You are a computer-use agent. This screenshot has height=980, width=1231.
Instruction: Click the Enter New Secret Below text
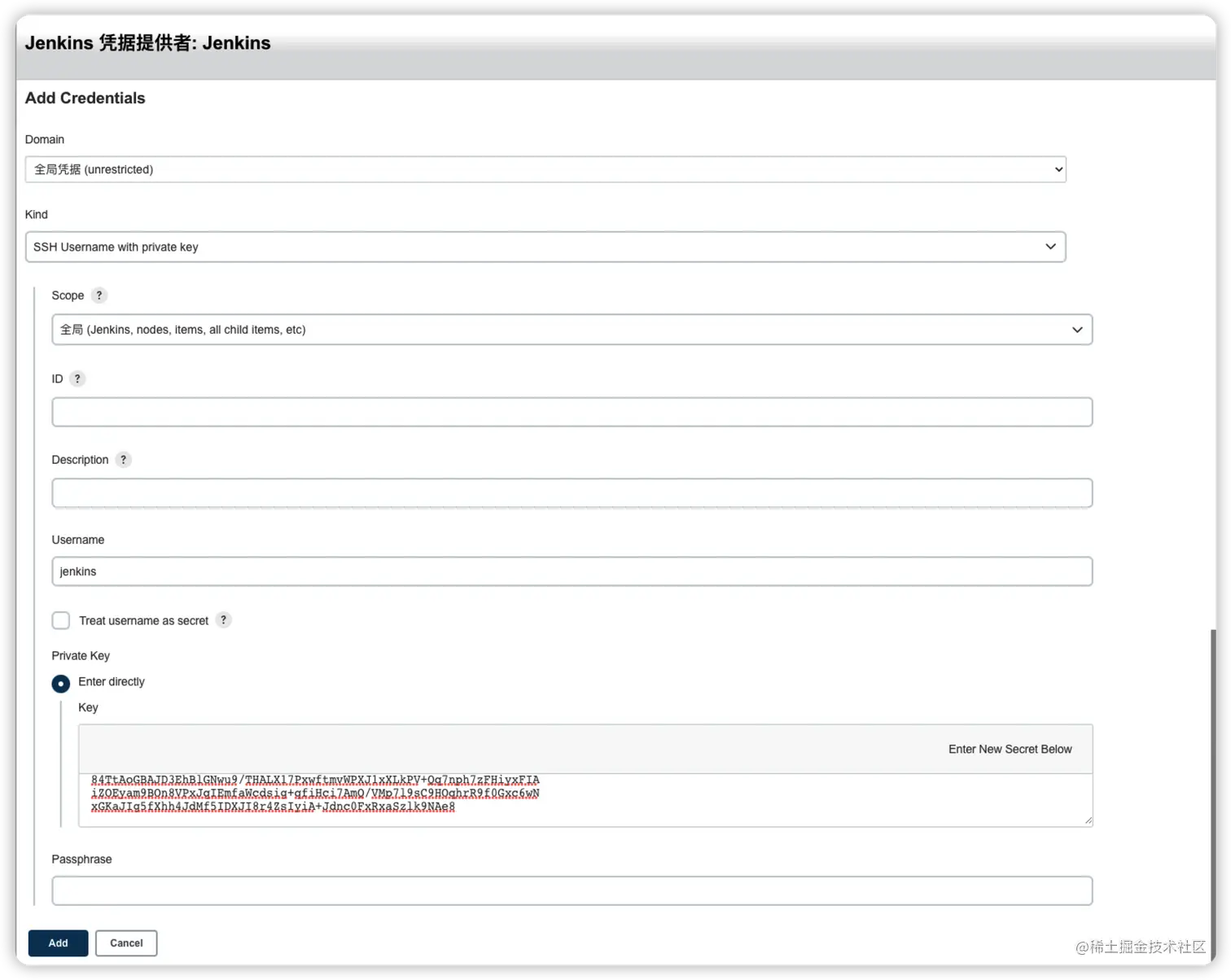click(x=1010, y=749)
